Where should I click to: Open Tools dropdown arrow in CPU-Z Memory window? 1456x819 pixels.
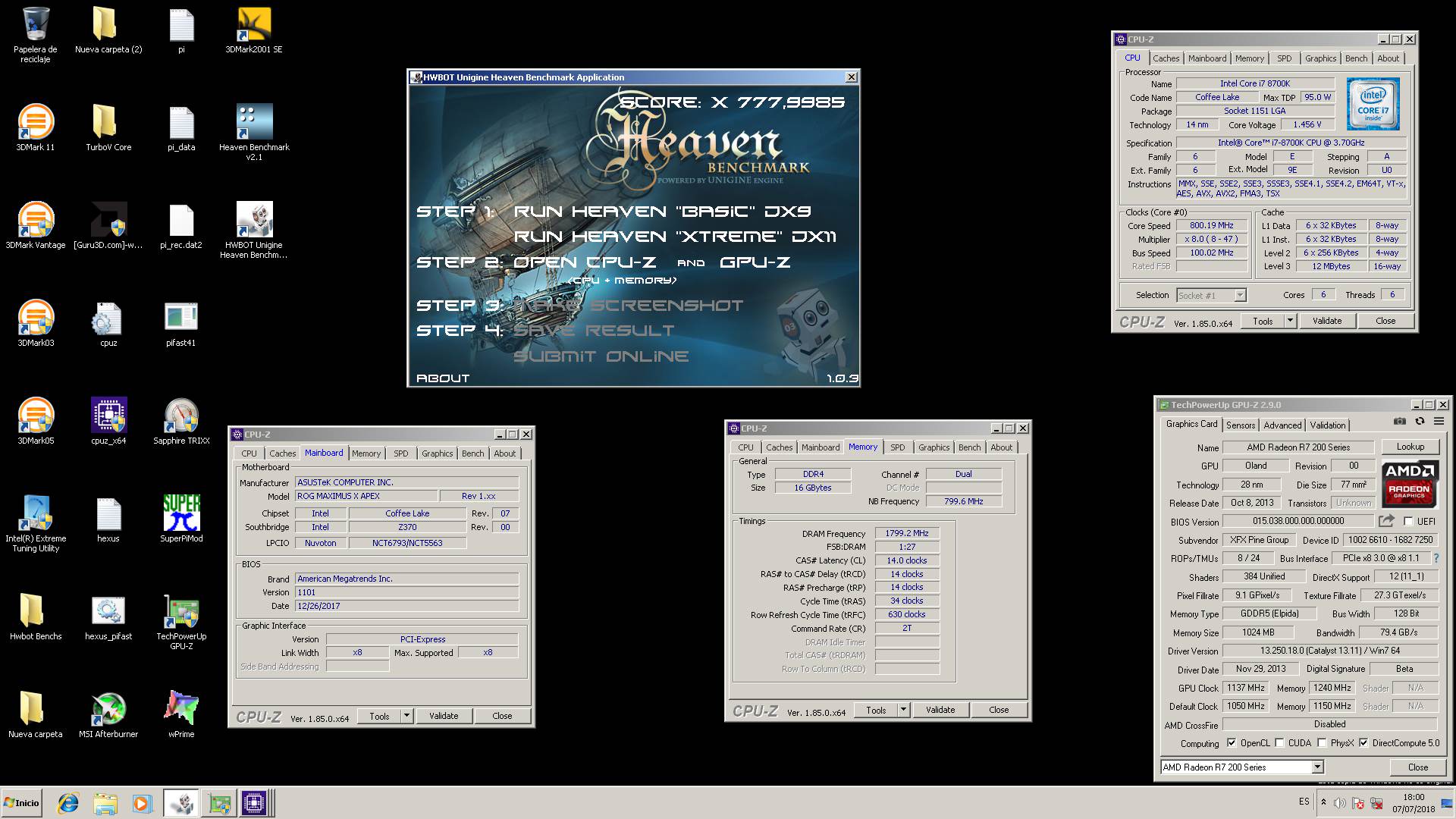(x=903, y=710)
